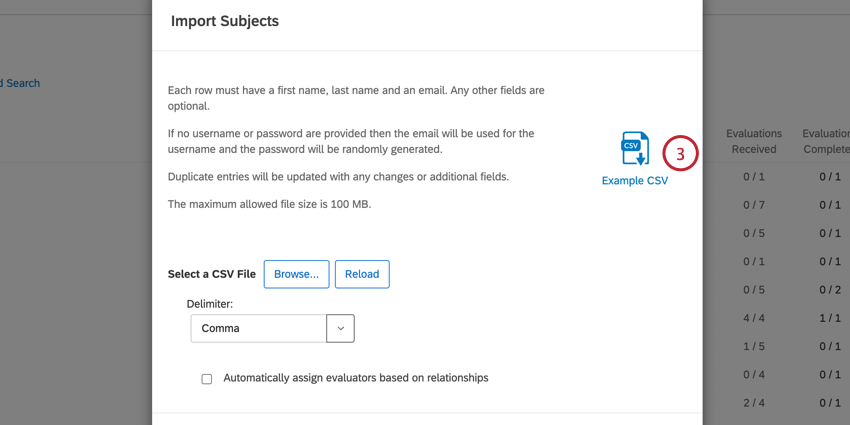Select the 0 / 7 evaluations received cell
This screenshot has height=425, width=850.
754,205
